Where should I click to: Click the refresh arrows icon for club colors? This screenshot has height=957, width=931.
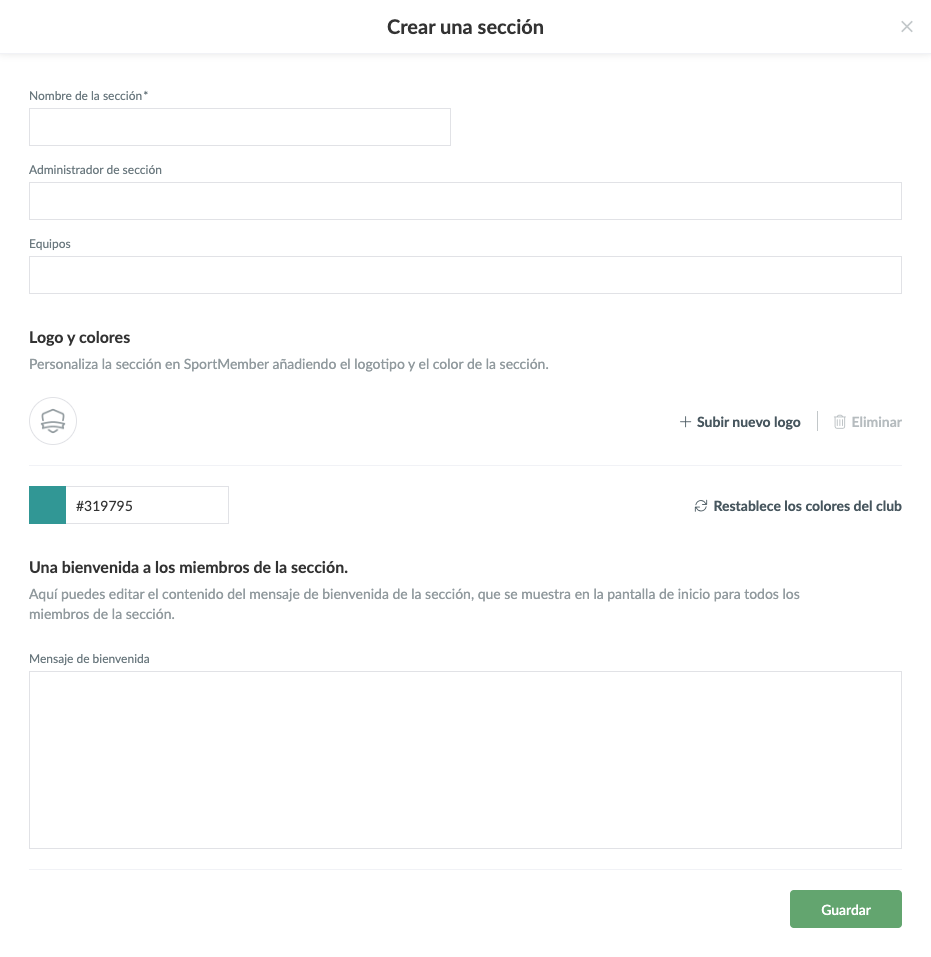point(701,506)
